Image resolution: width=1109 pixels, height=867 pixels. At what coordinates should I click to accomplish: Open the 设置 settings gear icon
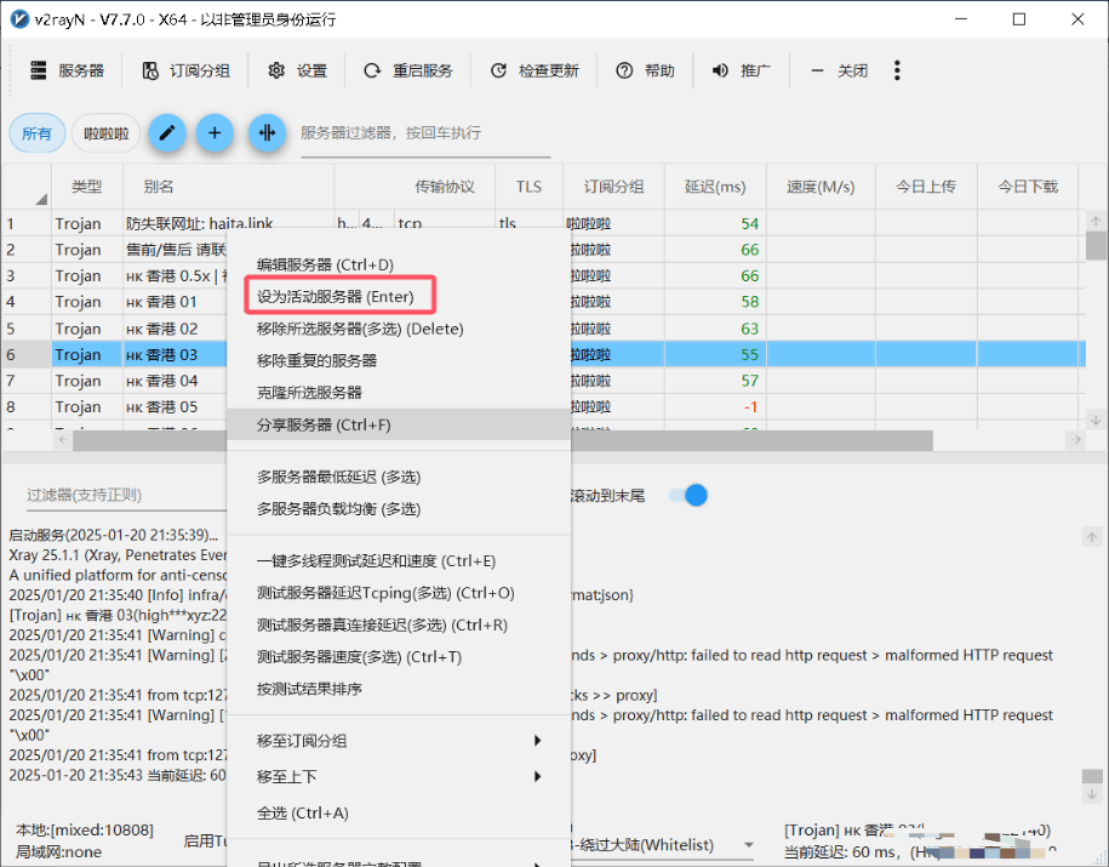click(x=277, y=70)
